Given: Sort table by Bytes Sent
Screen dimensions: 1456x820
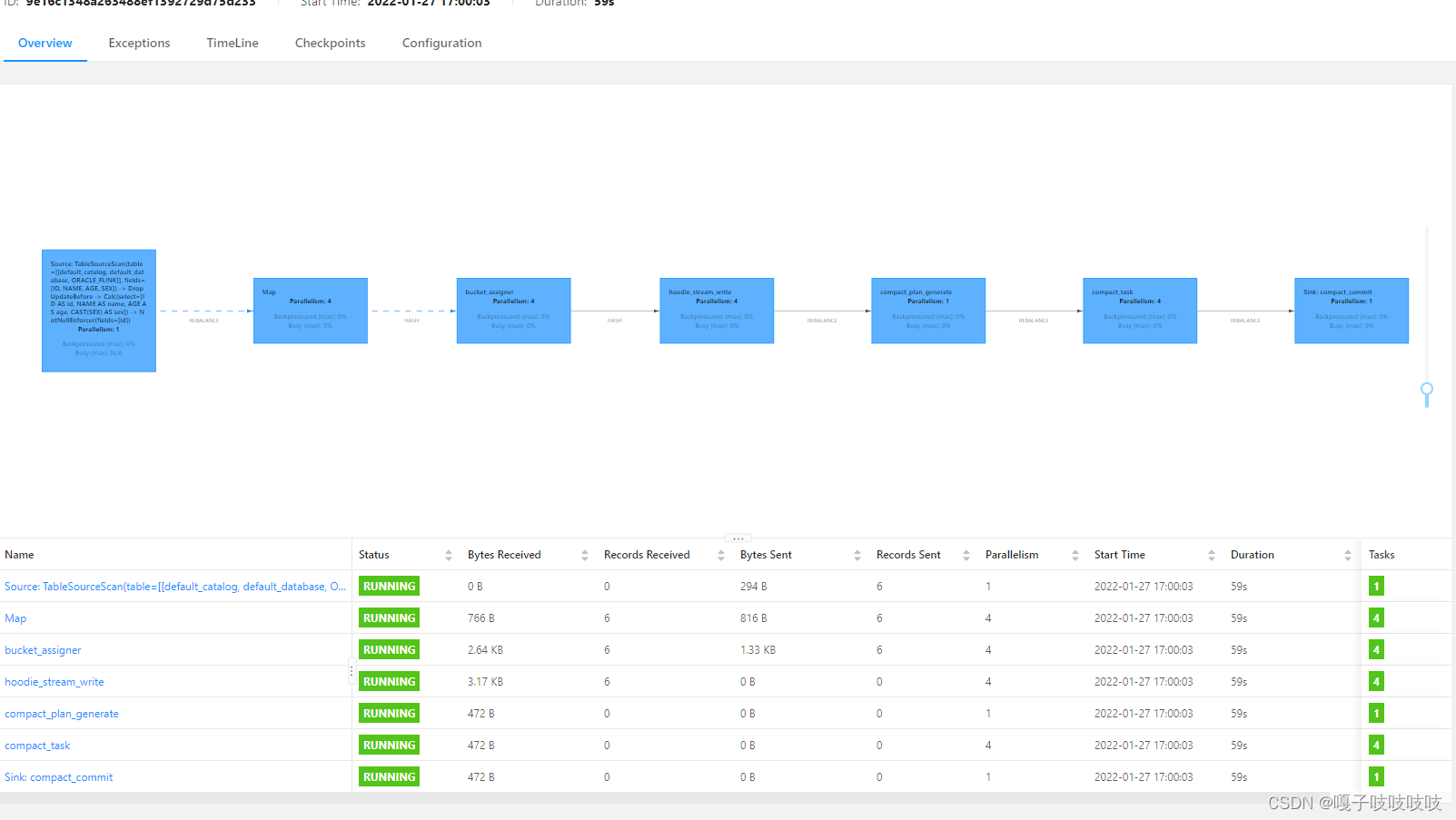Looking at the screenshot, I should (x=857, y=555).
